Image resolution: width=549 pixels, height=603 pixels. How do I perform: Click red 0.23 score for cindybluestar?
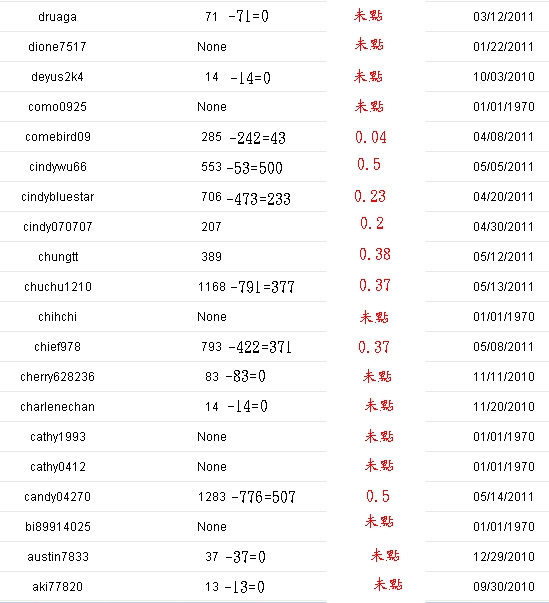[x=370, y=196]
